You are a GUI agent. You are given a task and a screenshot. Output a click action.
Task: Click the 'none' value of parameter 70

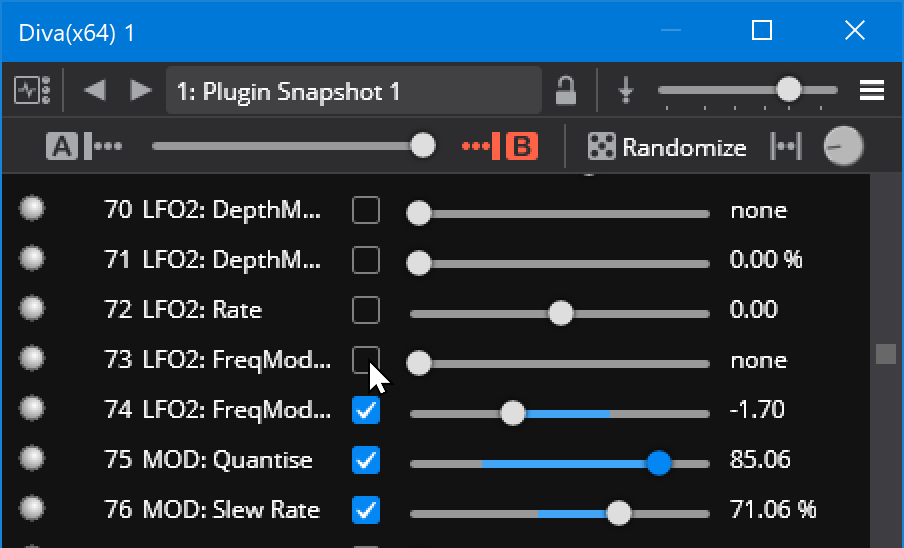click(x=758, y=211)
